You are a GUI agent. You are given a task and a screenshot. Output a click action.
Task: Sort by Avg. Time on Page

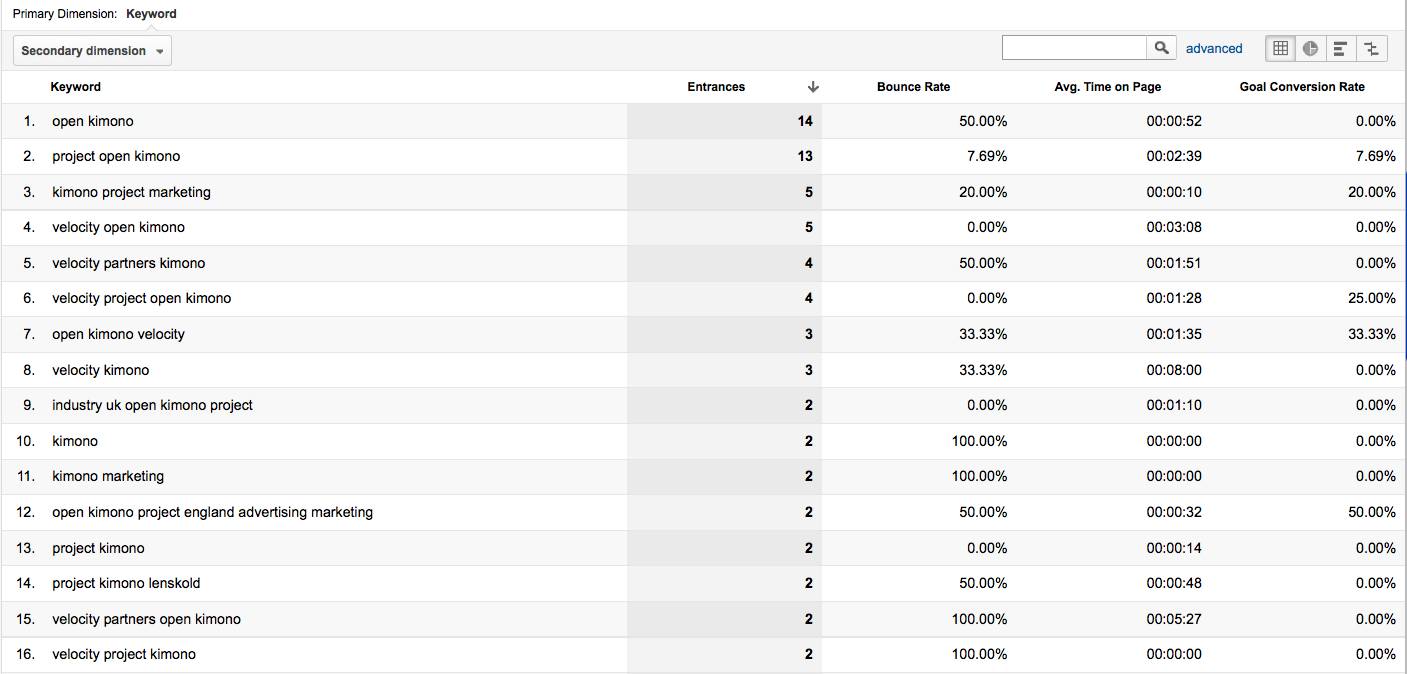coord(1107,87)
